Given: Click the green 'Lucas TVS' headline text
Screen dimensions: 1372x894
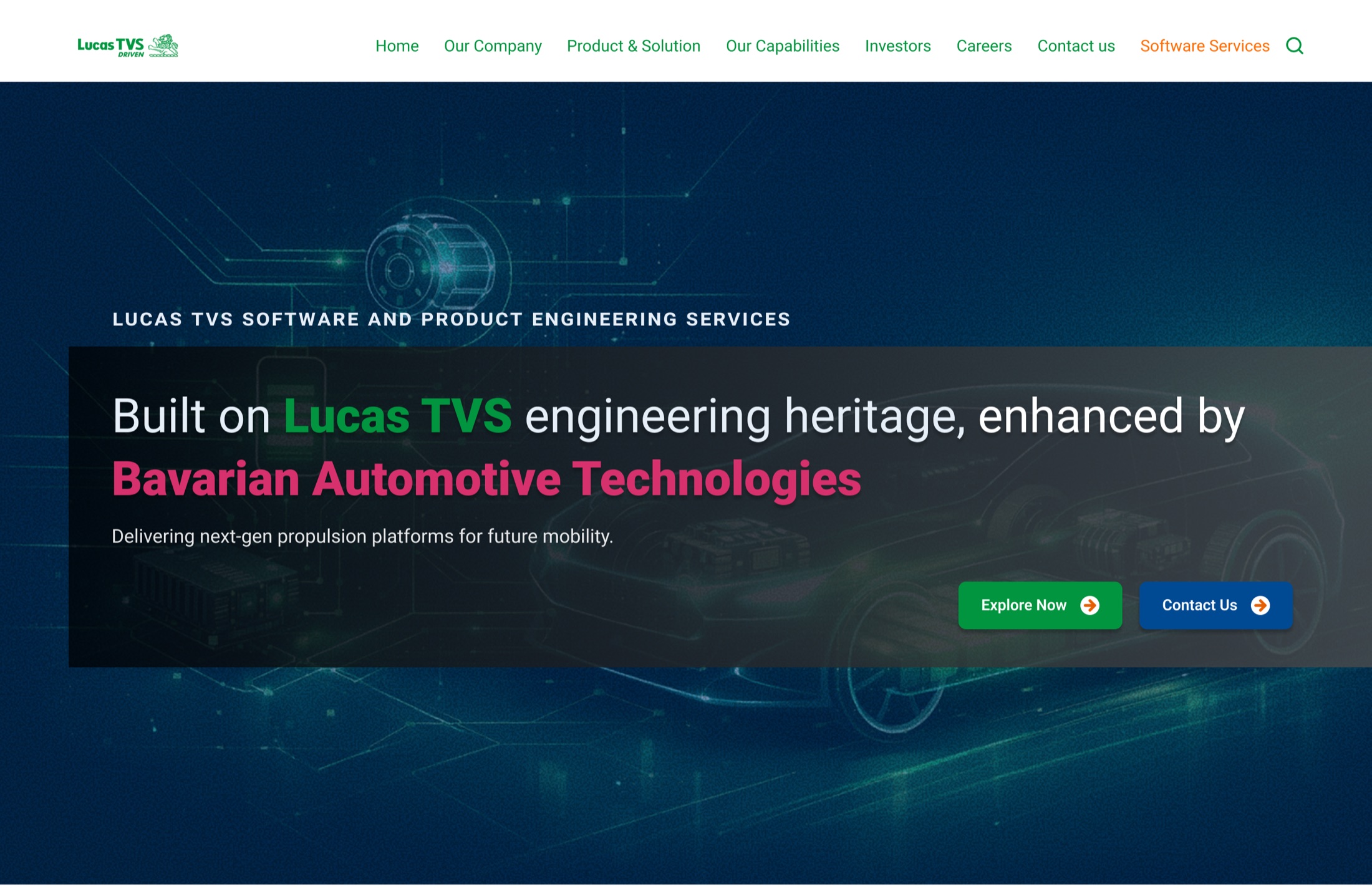Looking at the screenshot, I should 398,415.
